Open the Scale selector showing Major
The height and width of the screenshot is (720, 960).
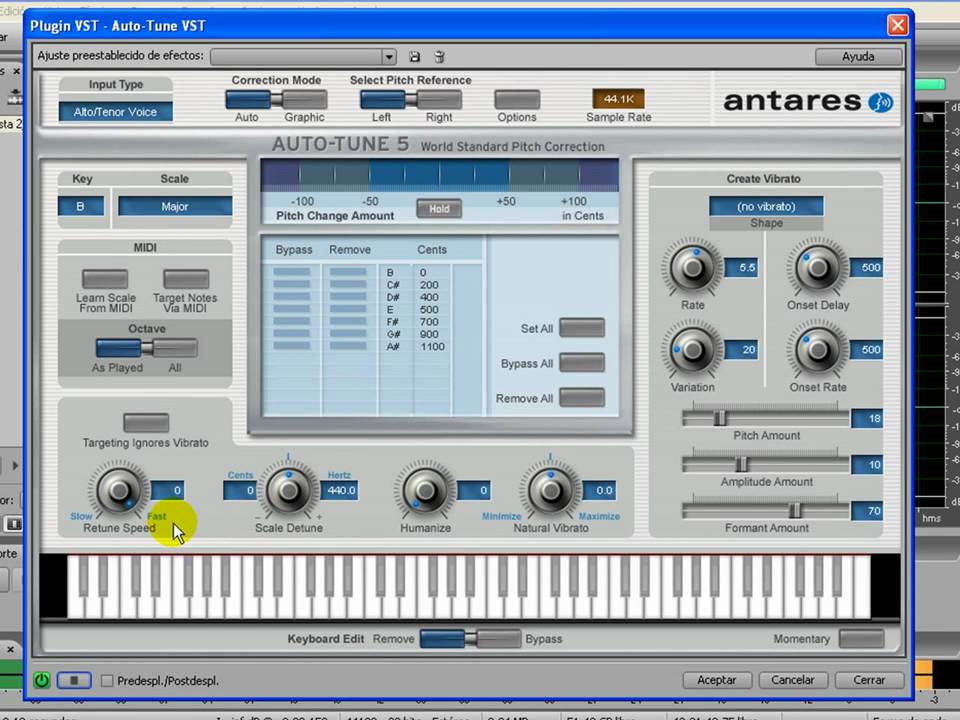click(x=174, y=206)
